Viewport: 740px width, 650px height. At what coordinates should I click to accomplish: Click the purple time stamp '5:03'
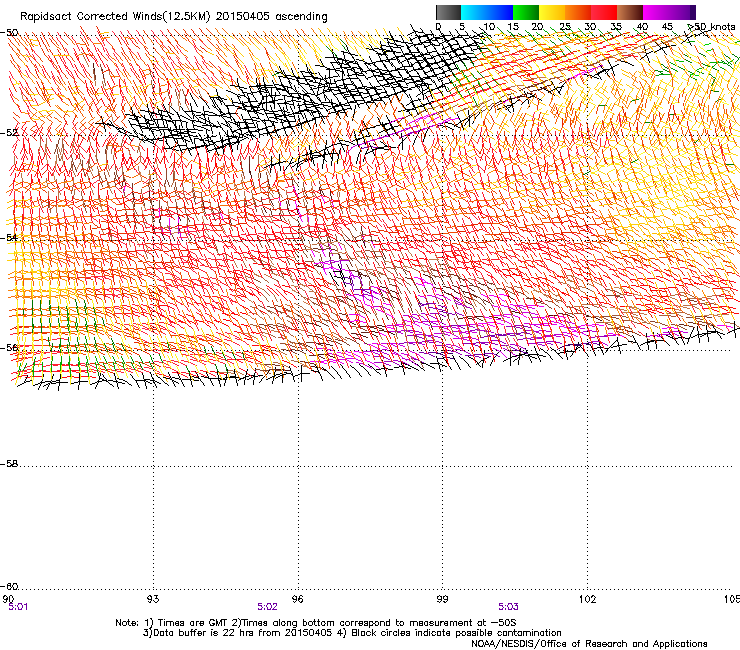(x=508, y=607)
